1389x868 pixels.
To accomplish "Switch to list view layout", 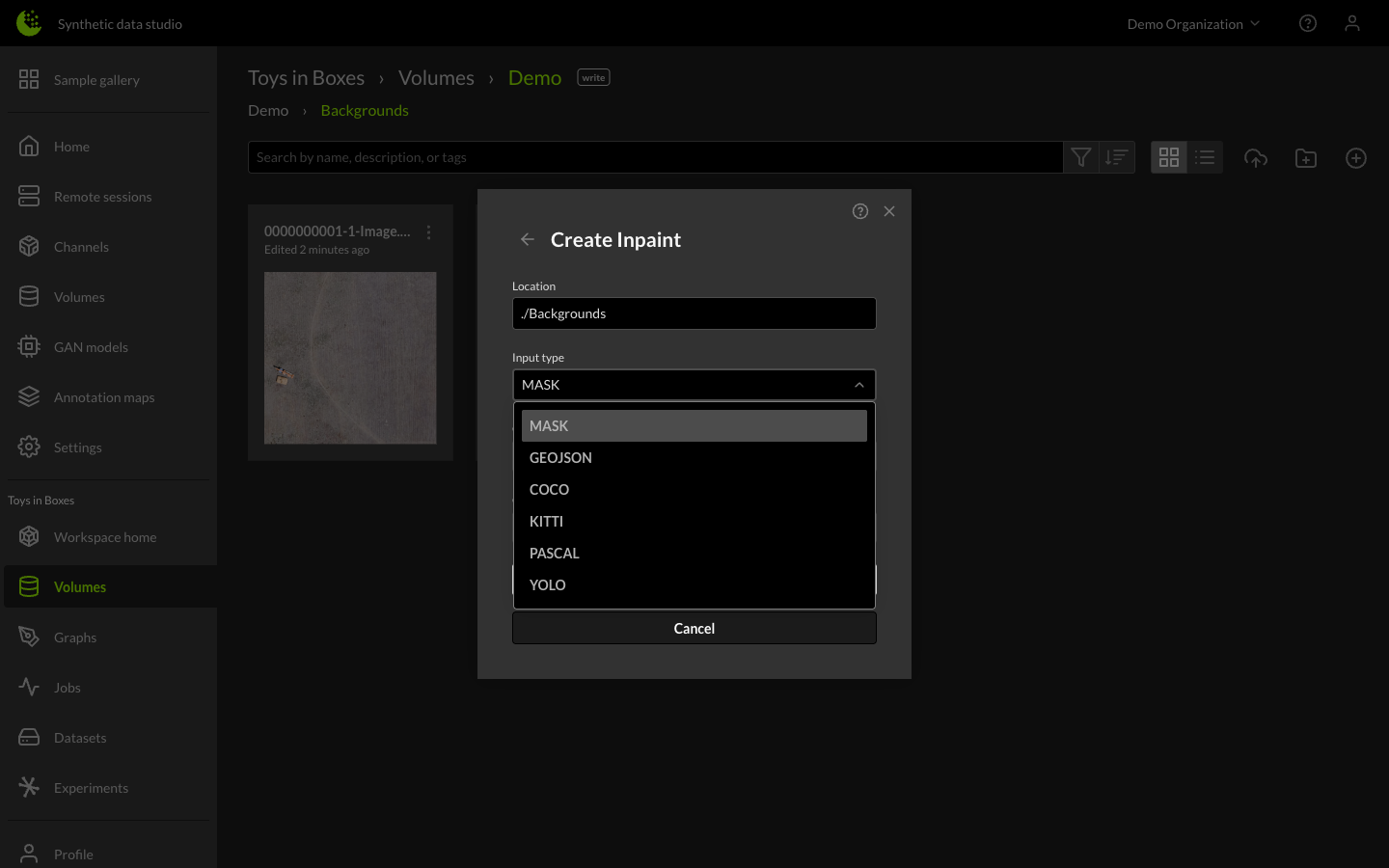I will (1205, 156).
